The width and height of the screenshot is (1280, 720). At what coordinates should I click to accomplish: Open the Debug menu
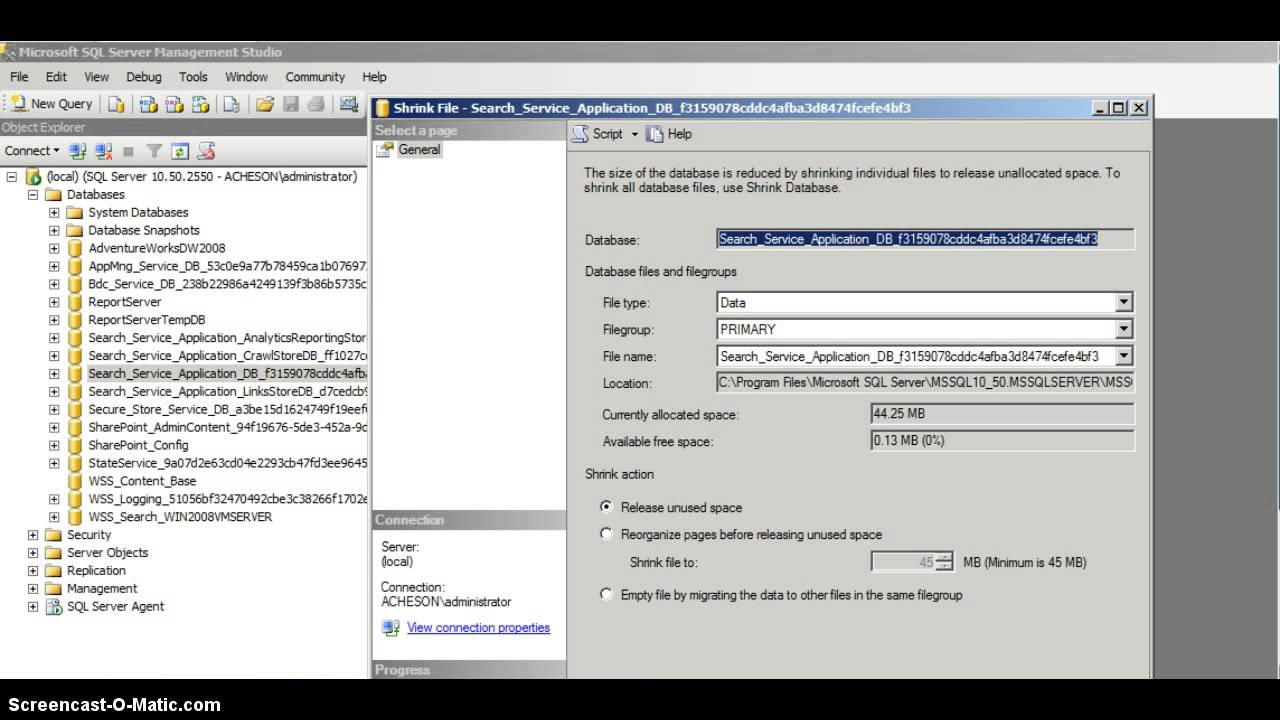(x=144, y=77)
